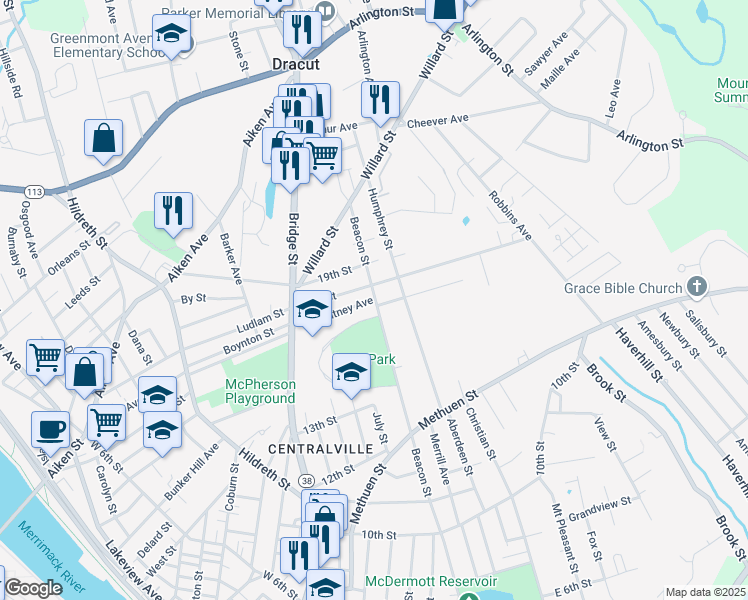The width and height of the screenshot is (748, 600).
Task: Click the Map data ©2025 attribution
Action: [x=705, y=592]
